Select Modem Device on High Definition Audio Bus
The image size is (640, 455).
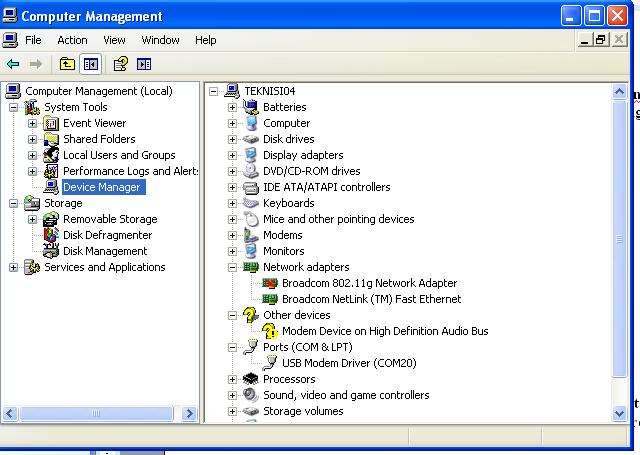coord(385,331)
